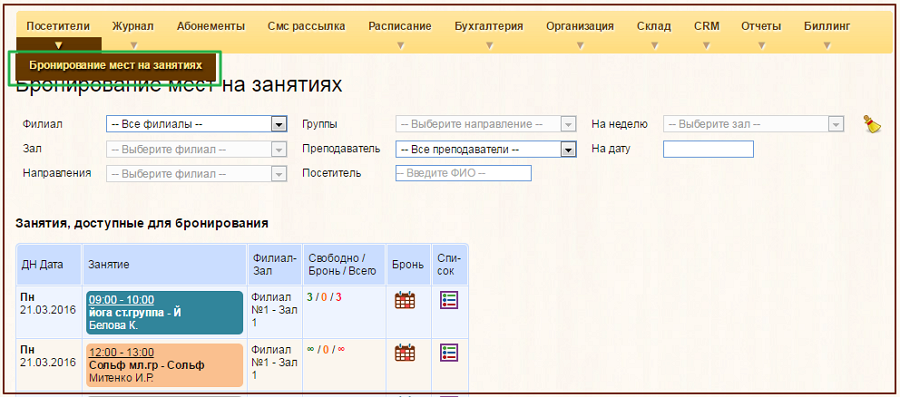Click the ДН Дата column header

pyautogui.click(x=50, y=264)
